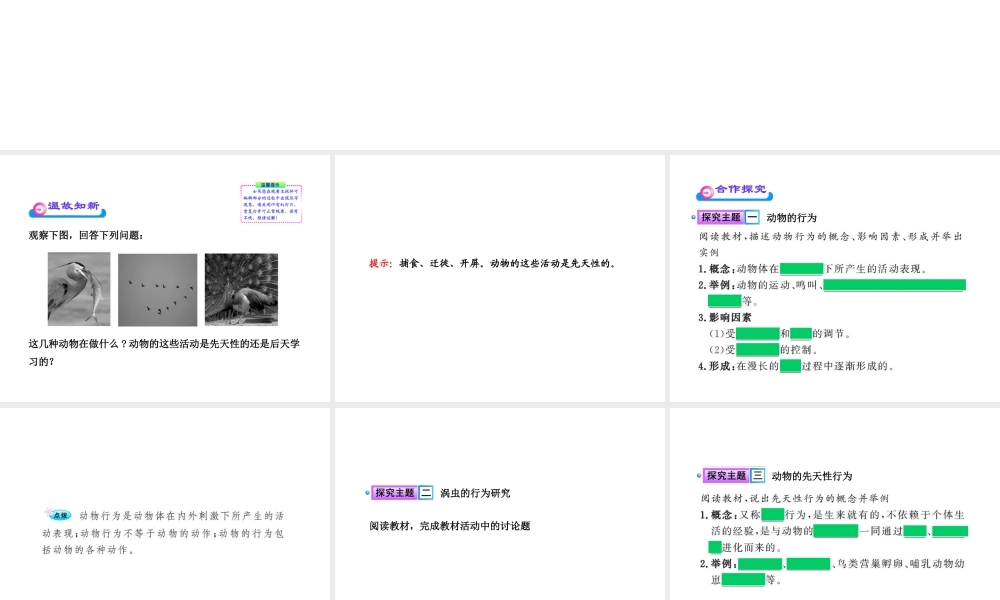Screen dimensions: 1000x600
Task: Click the 温故知新 header arrow icon
Action: click(x=39, y=209)
